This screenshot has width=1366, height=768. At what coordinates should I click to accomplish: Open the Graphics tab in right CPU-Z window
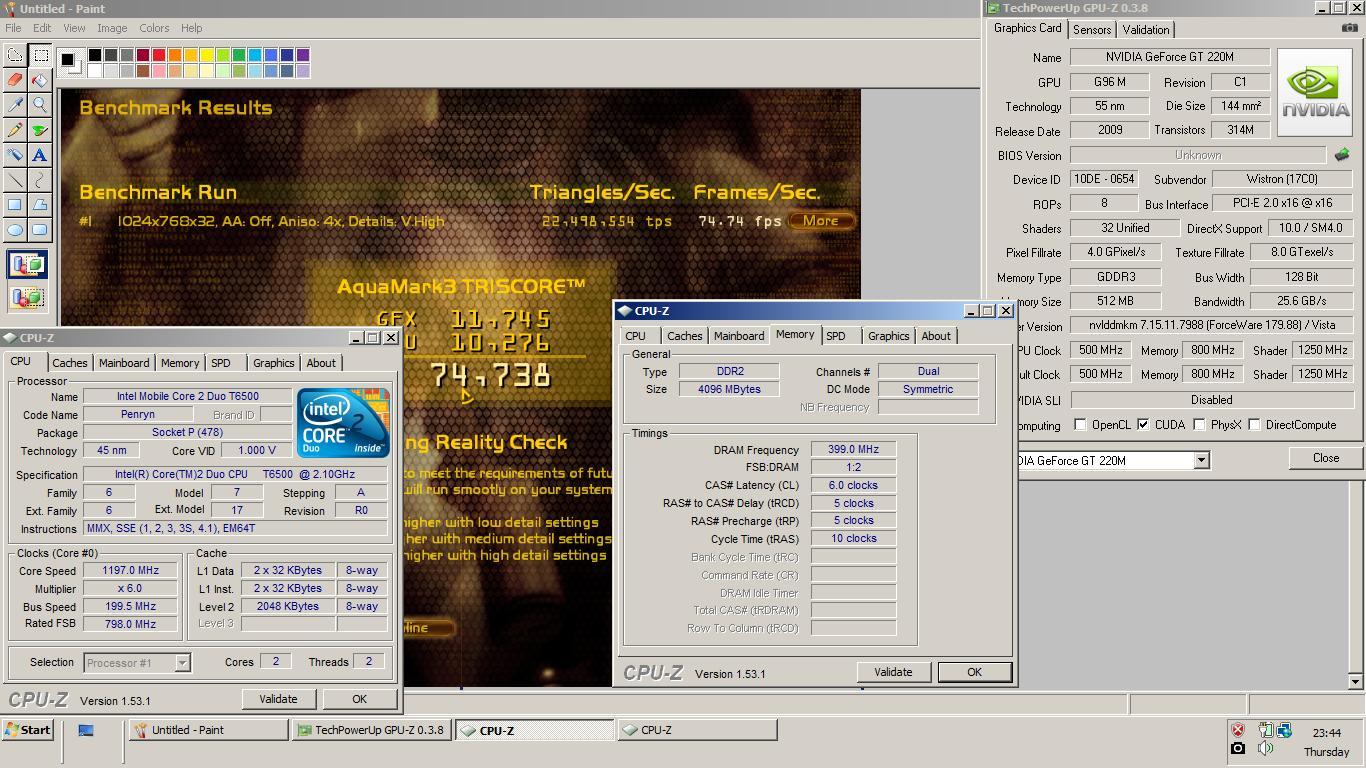pyautogui.click(x=888, y=336)
